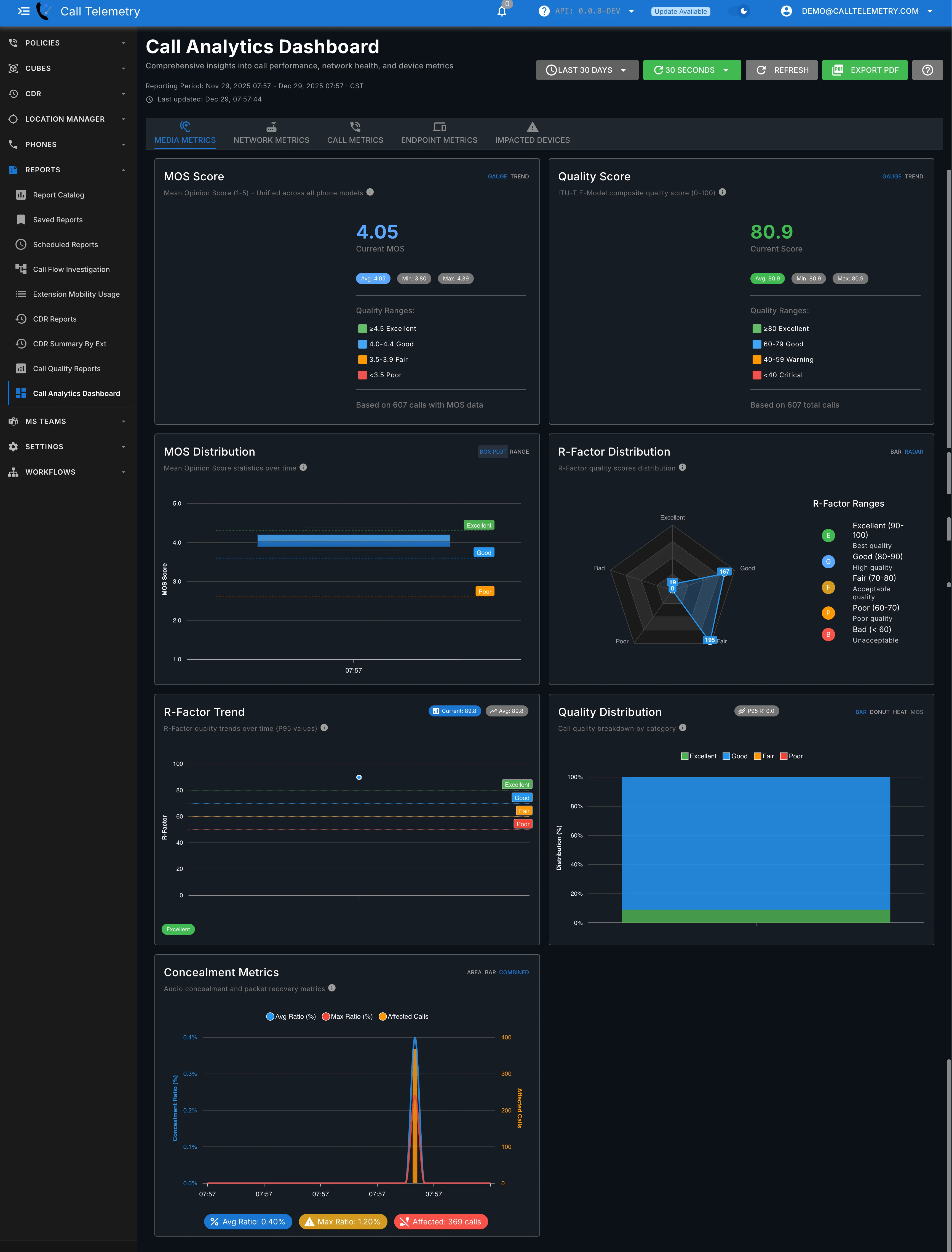This screenshot has width=952, height=1252.
Task: Click the help button beside Export PDF
Action: [927, 70]
